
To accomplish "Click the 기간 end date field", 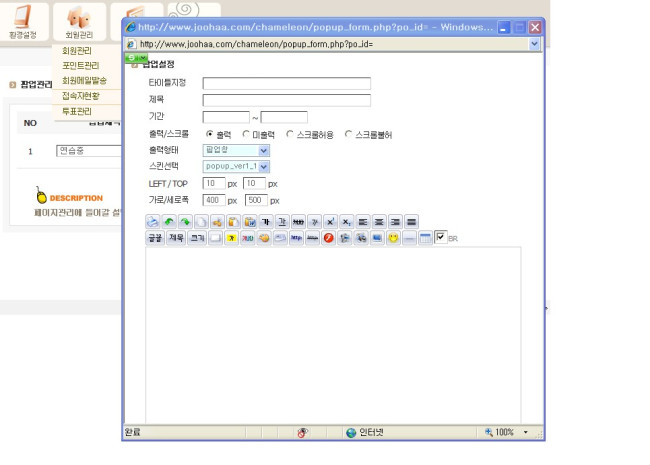I will tap(284, 117).
